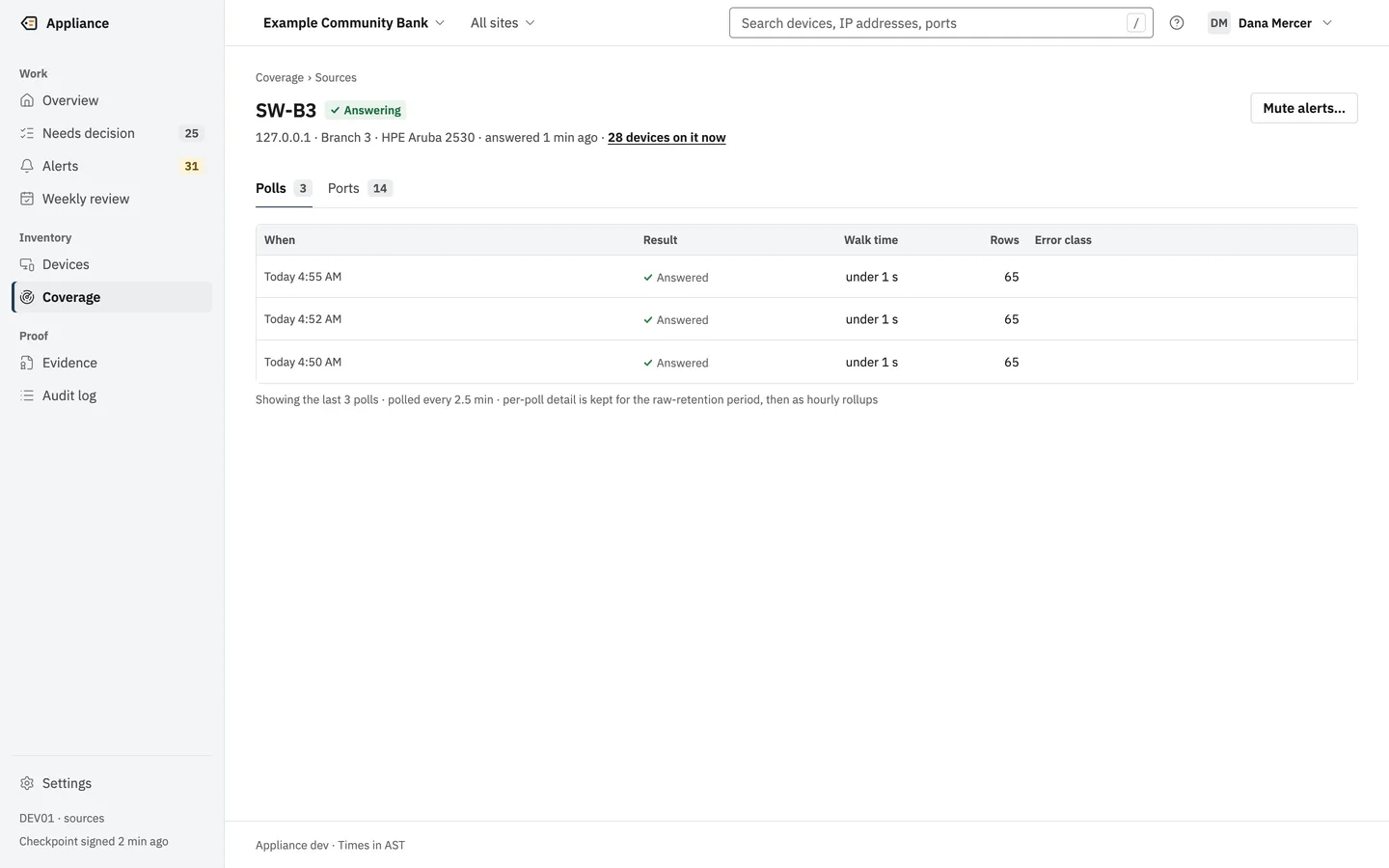Switch to the Ports tab

click(x=360, y=188)
